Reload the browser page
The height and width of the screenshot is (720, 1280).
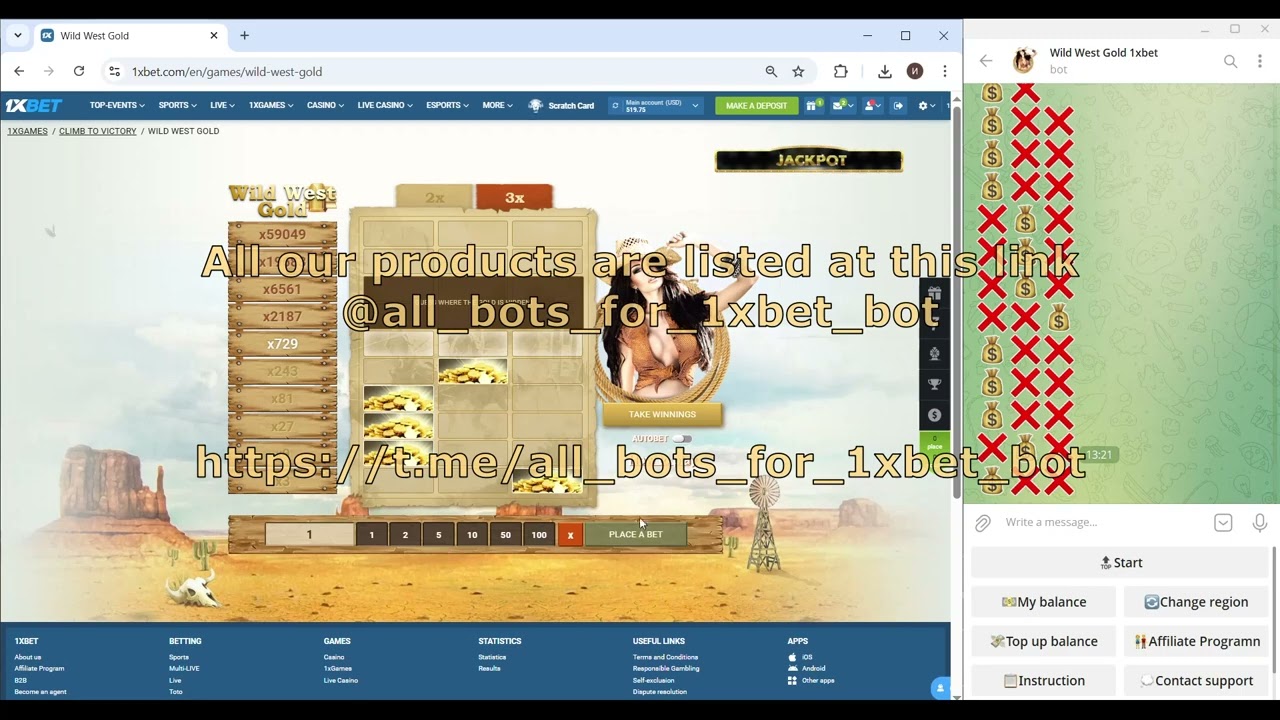[x=79, y=71]
